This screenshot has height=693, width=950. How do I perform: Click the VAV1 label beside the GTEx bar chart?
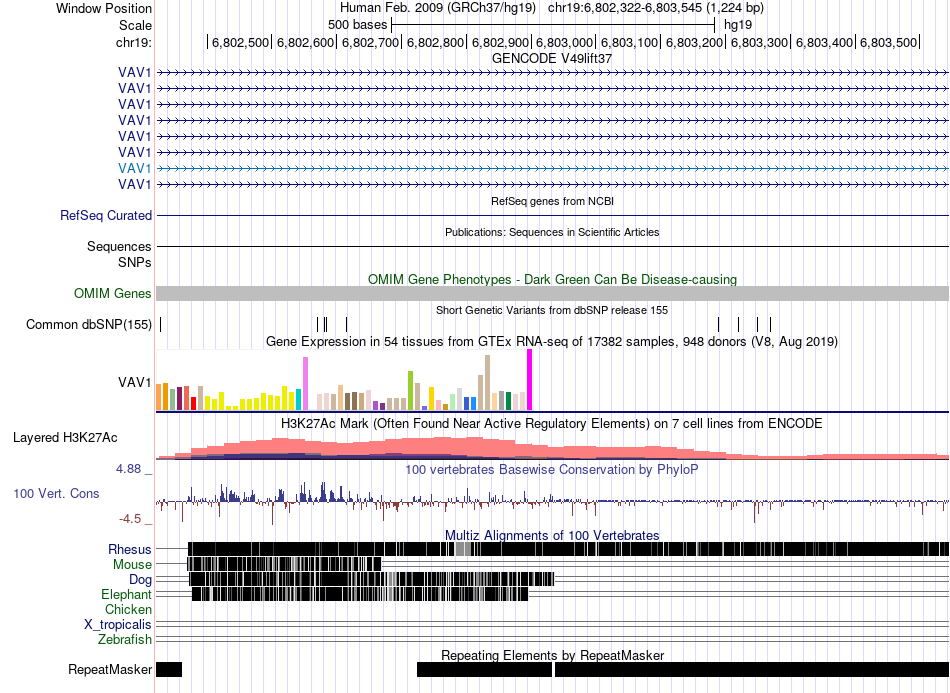click(x=135, y=382)
